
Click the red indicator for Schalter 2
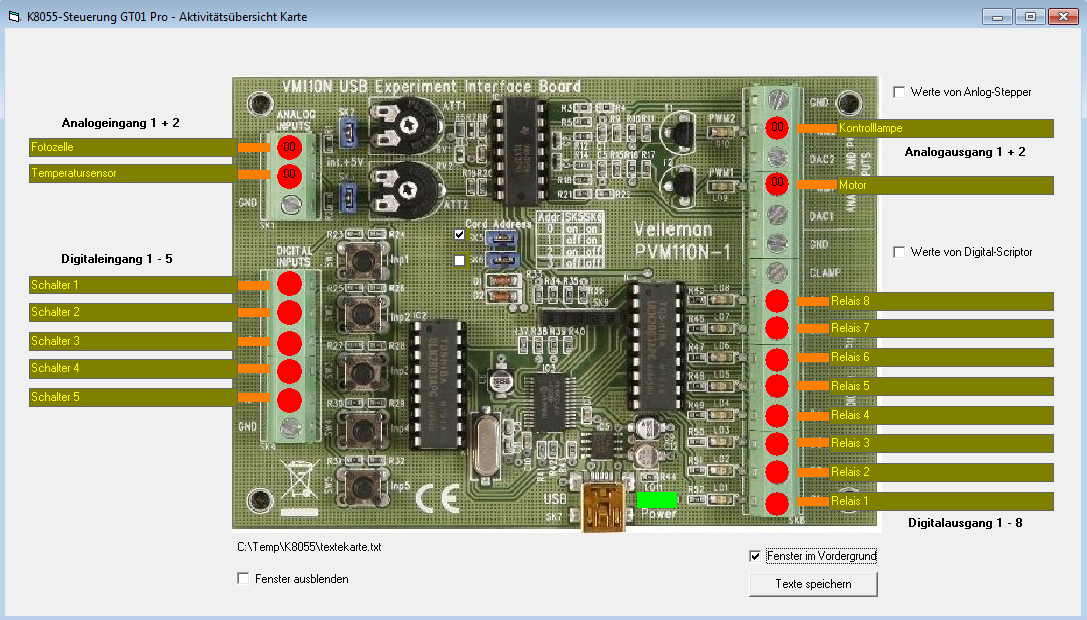coord(290,313)
